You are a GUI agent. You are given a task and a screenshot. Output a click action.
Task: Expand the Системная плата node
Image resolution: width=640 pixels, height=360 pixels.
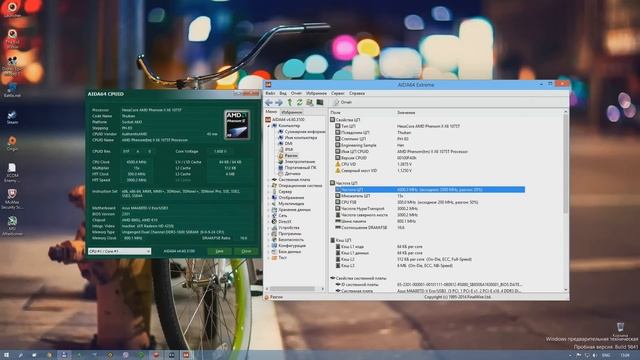pos(269,180)
